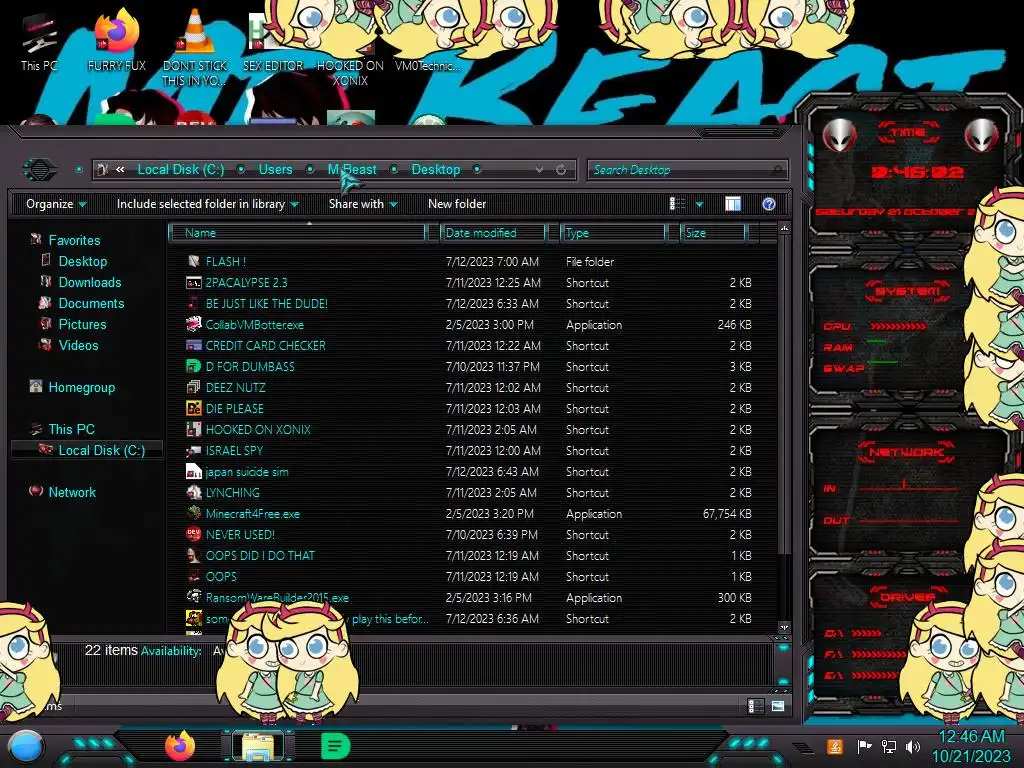
Task: Open the Explorer help question-mark icon
Action: click(x=769, y=204)
